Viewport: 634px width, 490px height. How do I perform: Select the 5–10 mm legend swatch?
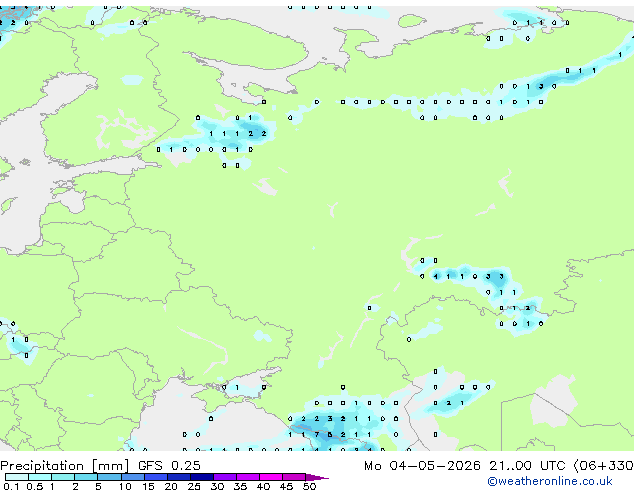(109, 477)
